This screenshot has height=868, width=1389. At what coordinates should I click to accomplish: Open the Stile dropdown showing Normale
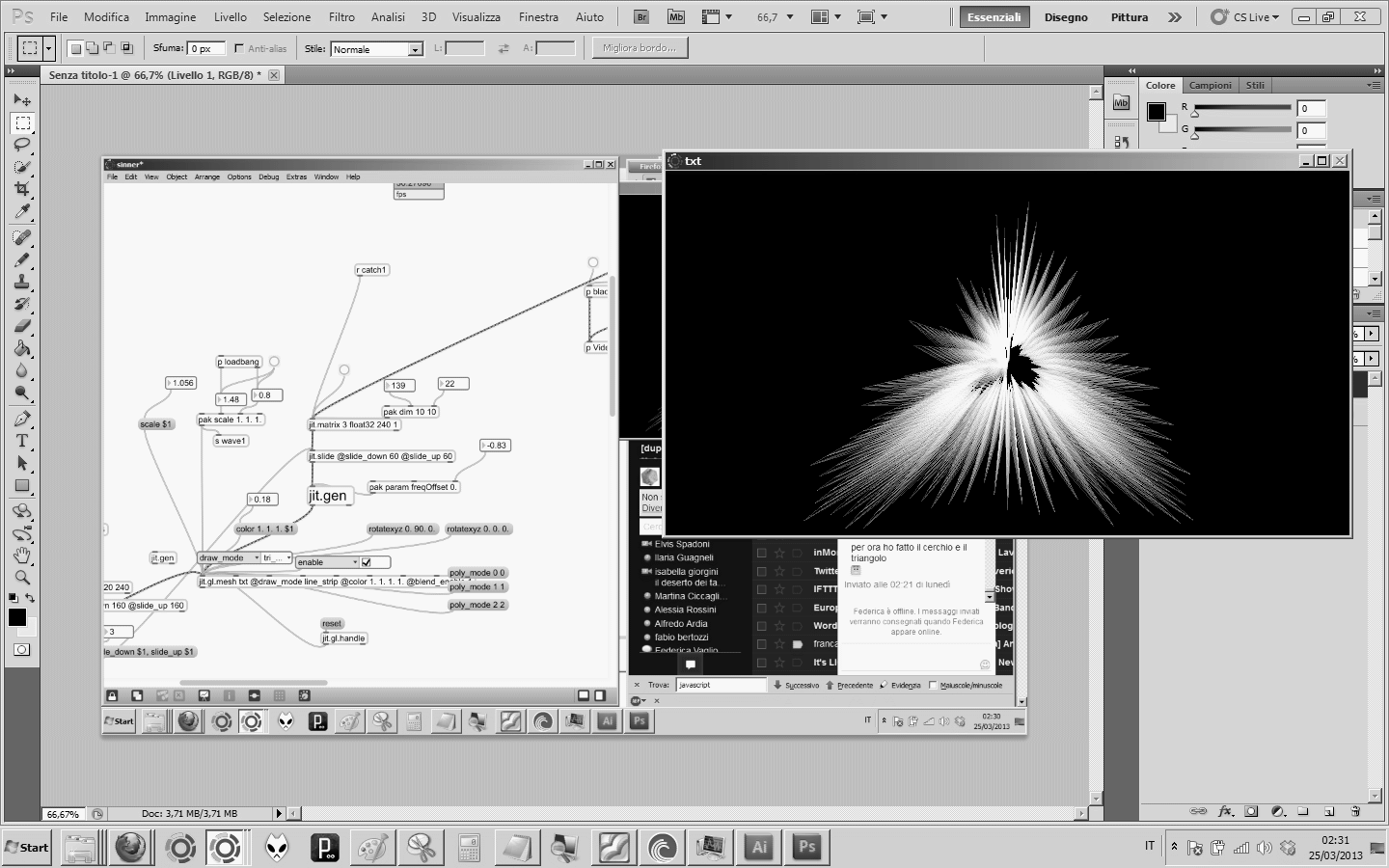(377, 49)
